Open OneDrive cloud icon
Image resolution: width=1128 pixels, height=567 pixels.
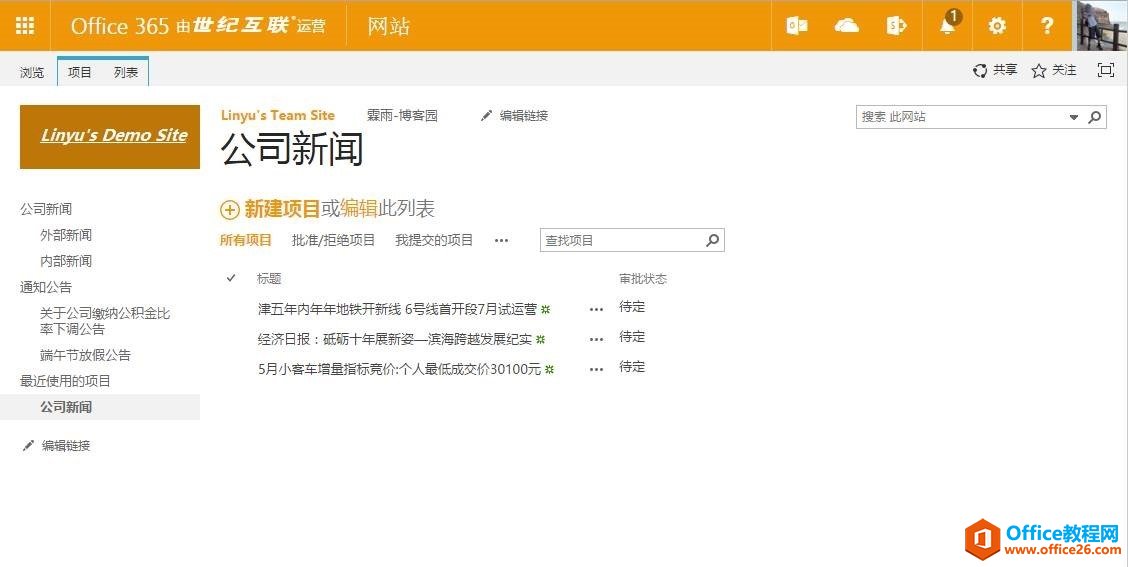(x=847, y=26)
